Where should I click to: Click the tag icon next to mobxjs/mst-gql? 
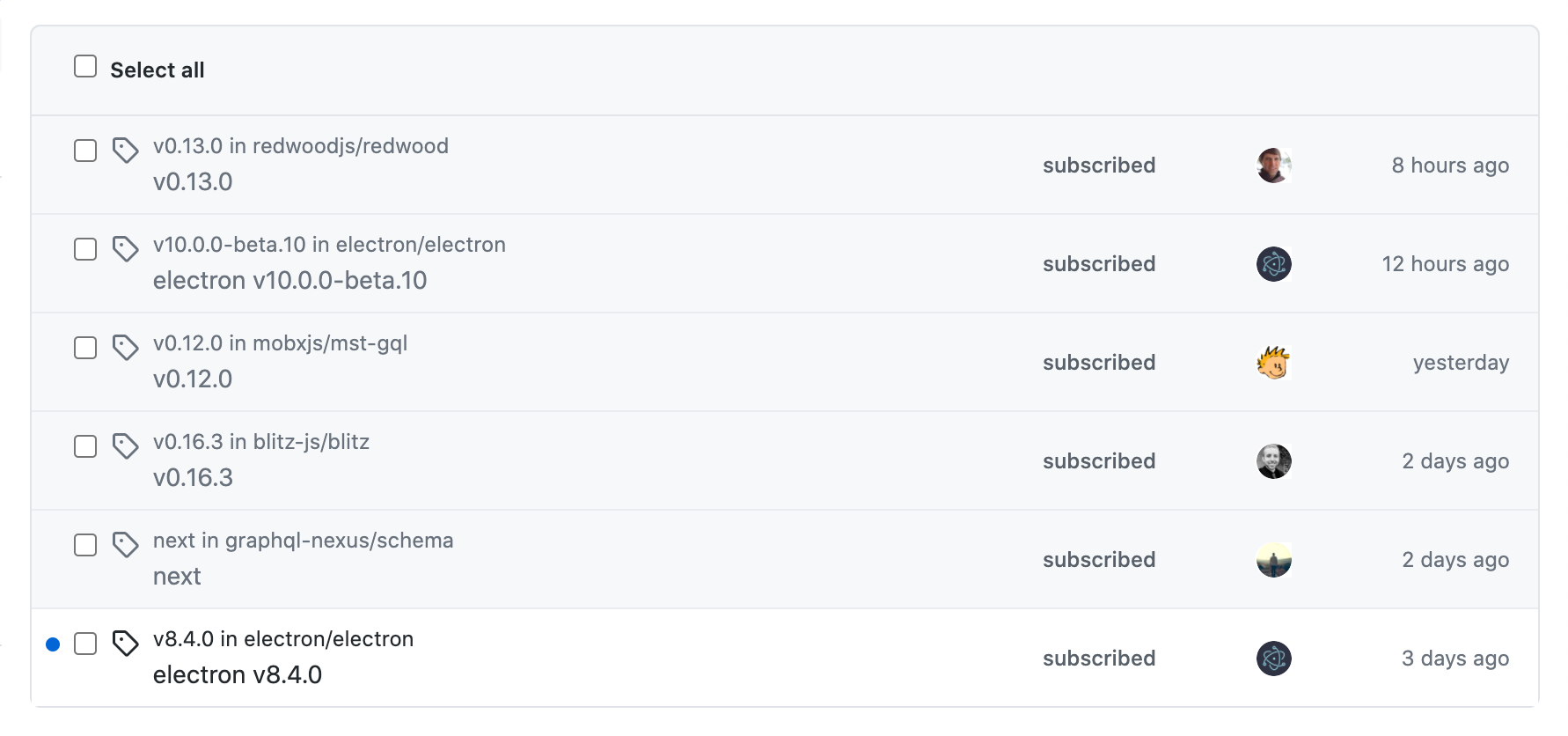coord(125,348)
